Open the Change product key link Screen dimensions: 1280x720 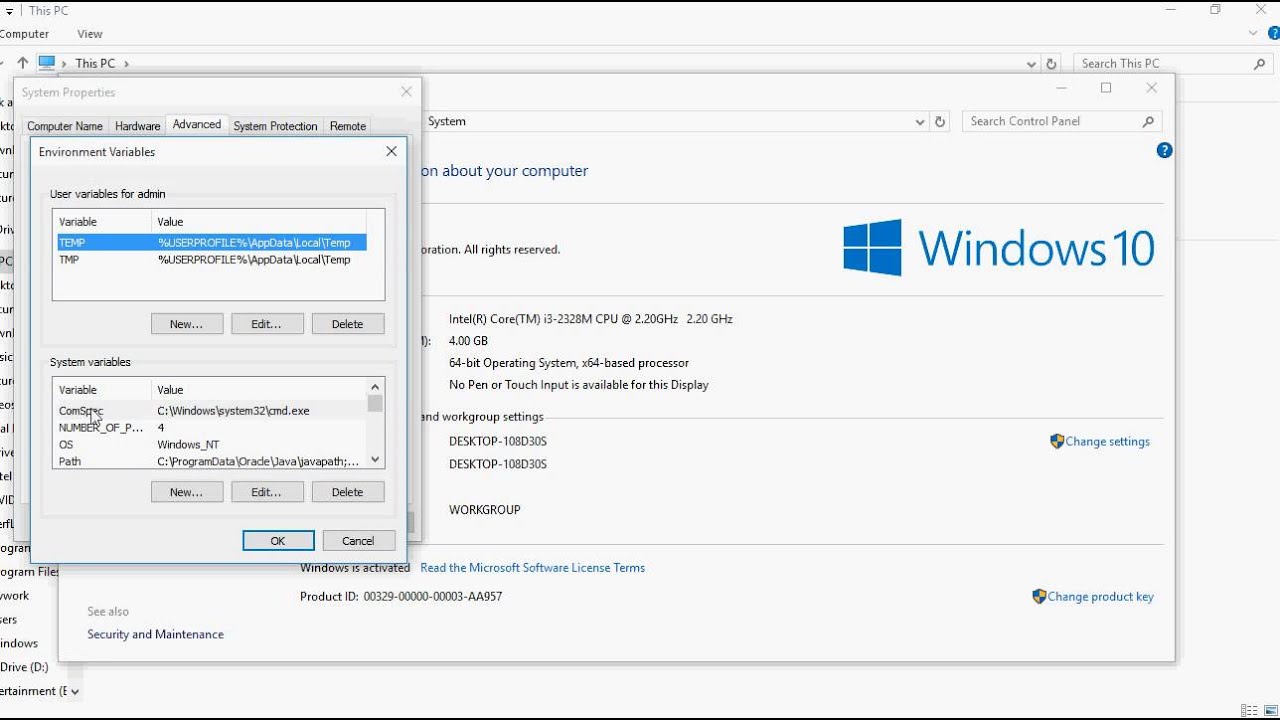point(1101,596)
